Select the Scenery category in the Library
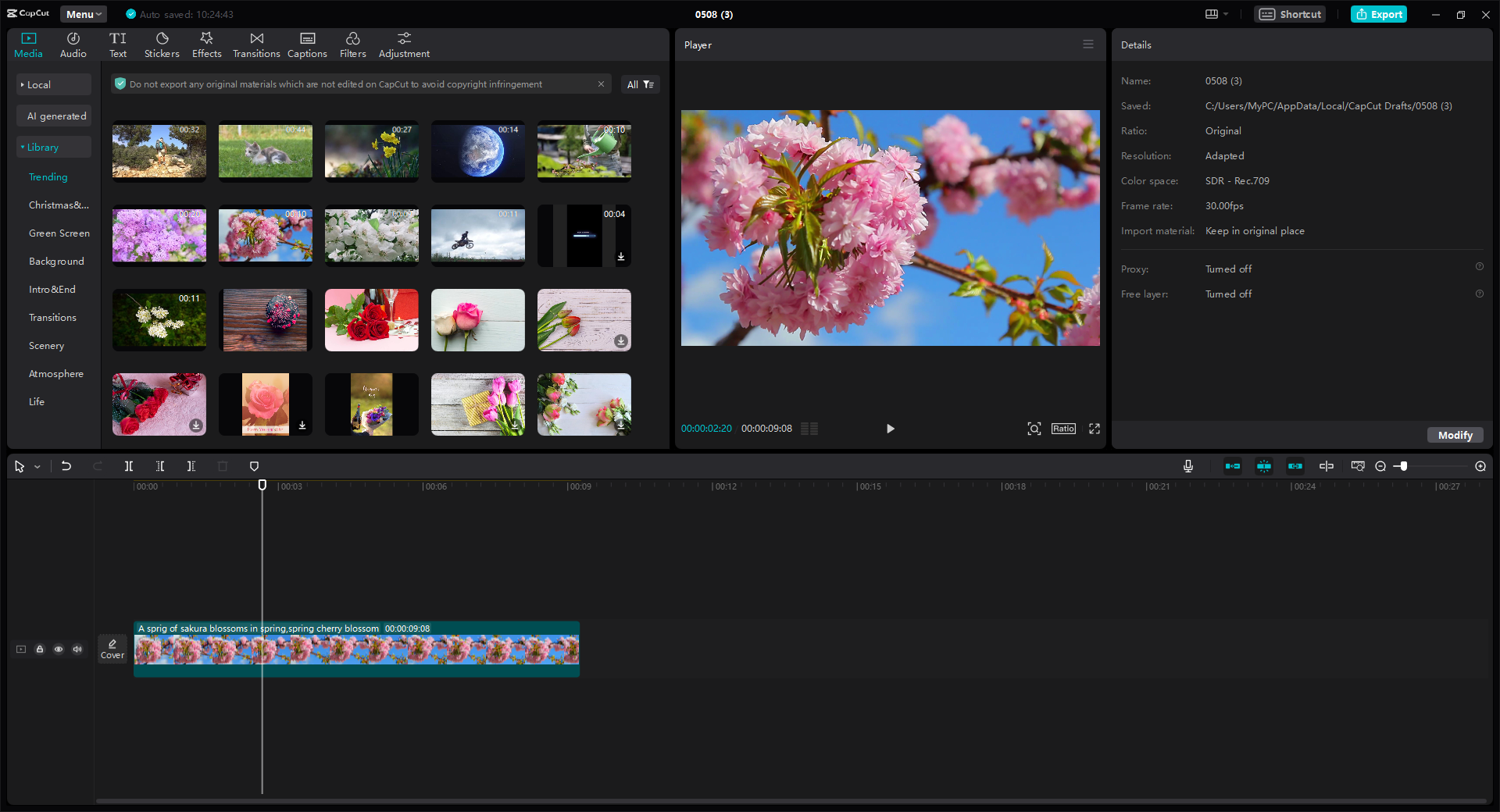1500x812 pixels. click(46, 345)
